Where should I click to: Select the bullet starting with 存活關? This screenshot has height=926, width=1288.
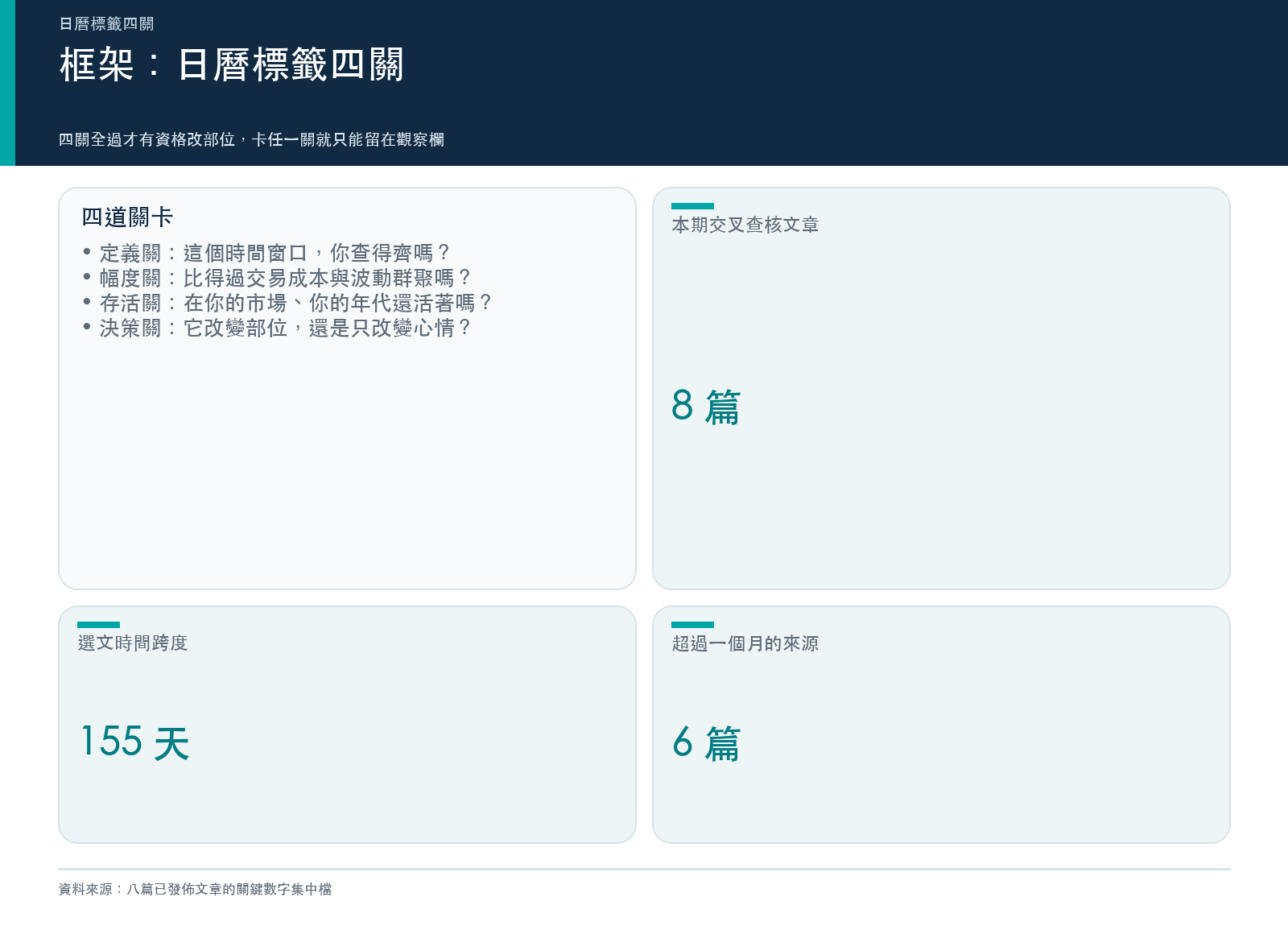(287, 303)
